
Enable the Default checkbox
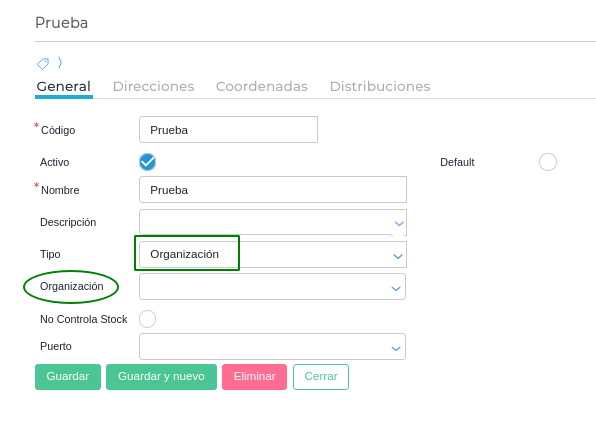[x=548, y=162]
